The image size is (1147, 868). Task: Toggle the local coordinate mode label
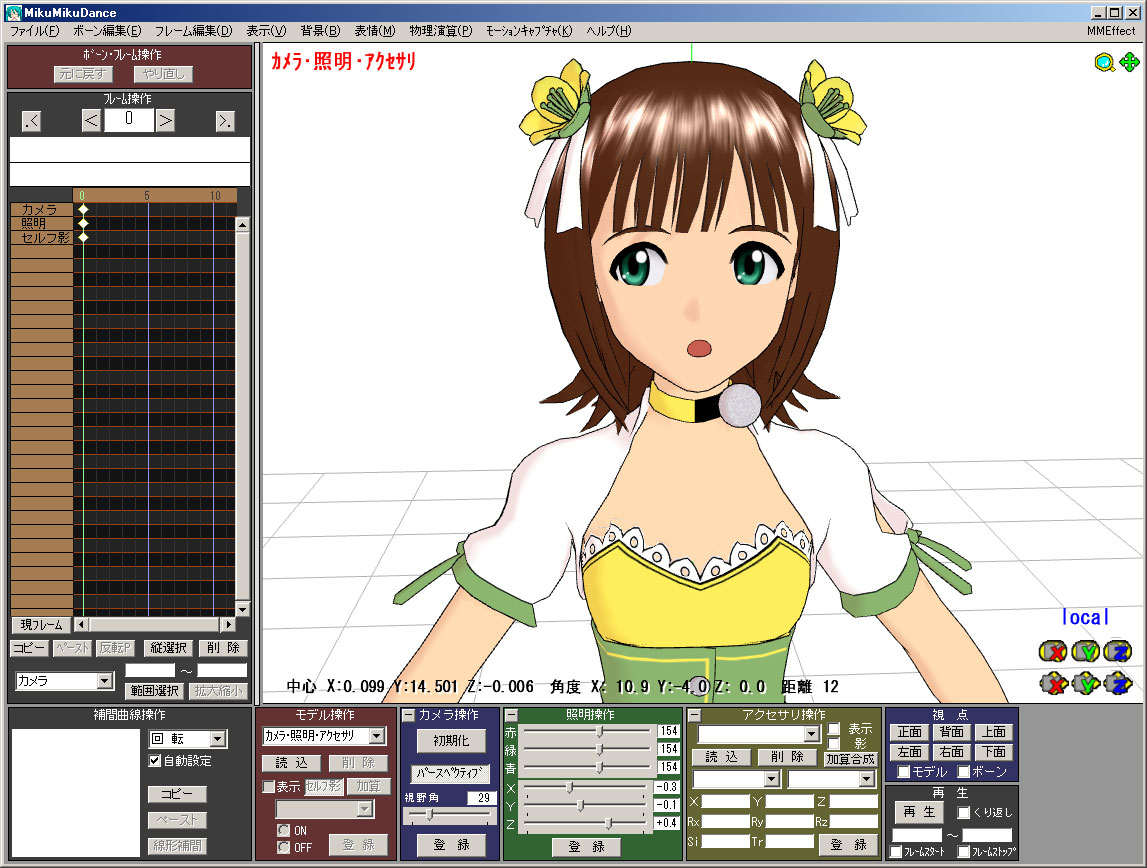point(1085,617)
